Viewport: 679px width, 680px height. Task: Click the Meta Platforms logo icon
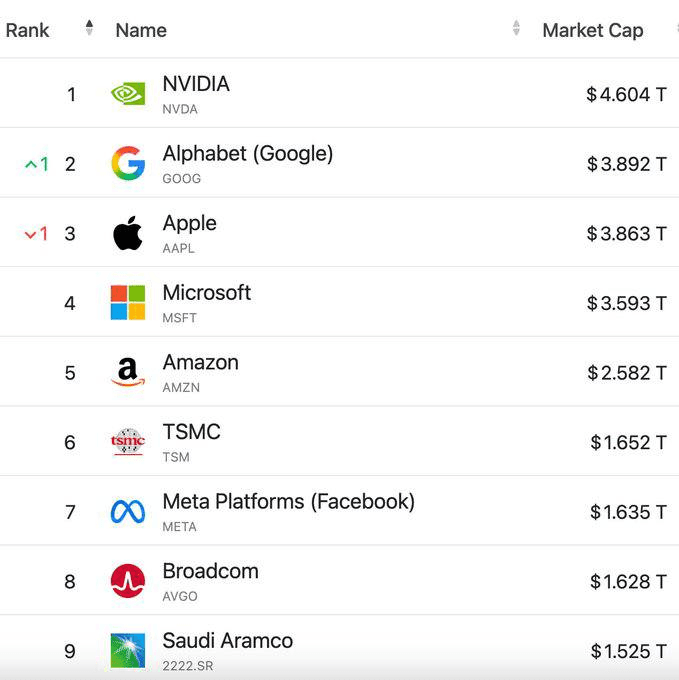coord(128,512)
